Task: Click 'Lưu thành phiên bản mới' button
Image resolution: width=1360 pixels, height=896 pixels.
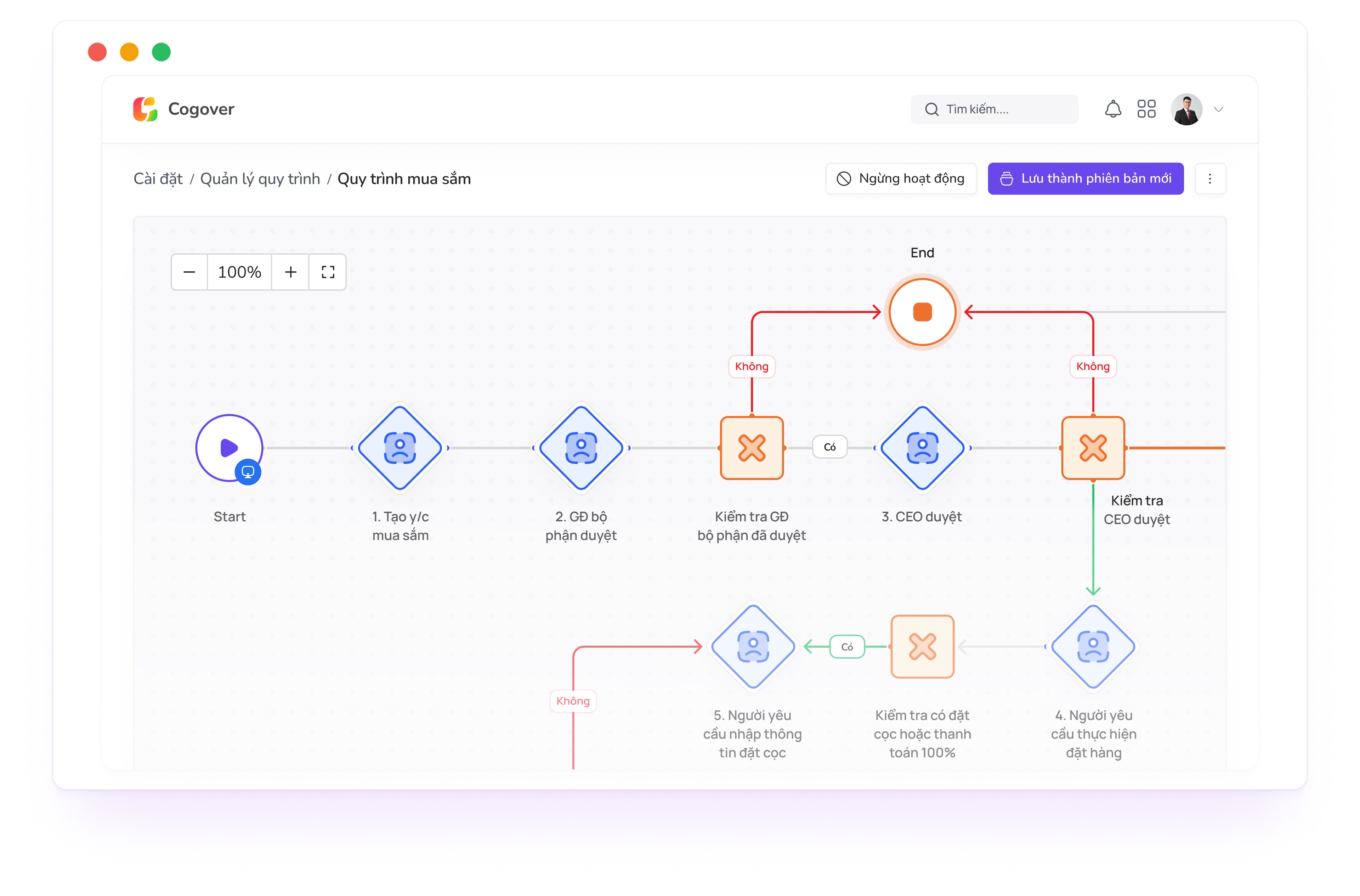Action: (x=1085, y=178)
